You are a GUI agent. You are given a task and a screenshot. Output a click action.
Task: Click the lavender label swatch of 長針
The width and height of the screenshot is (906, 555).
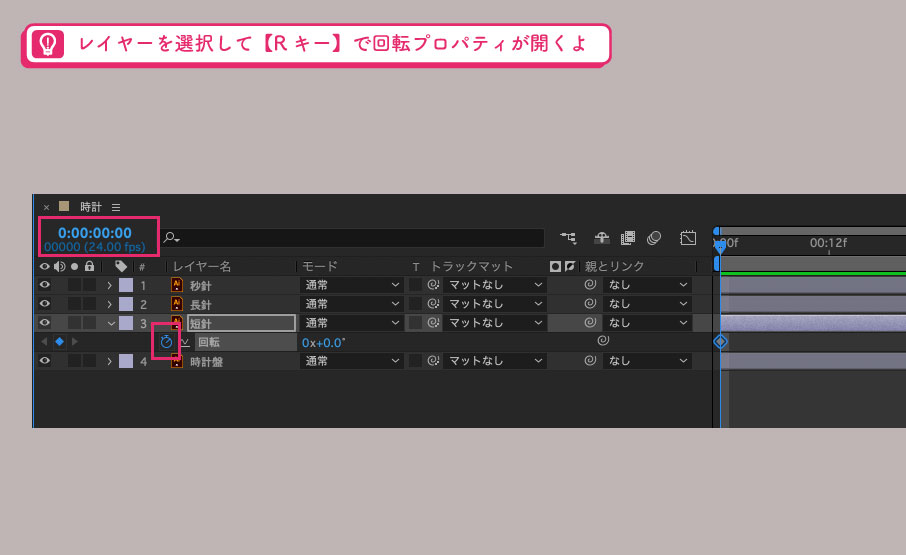[126, 304]
